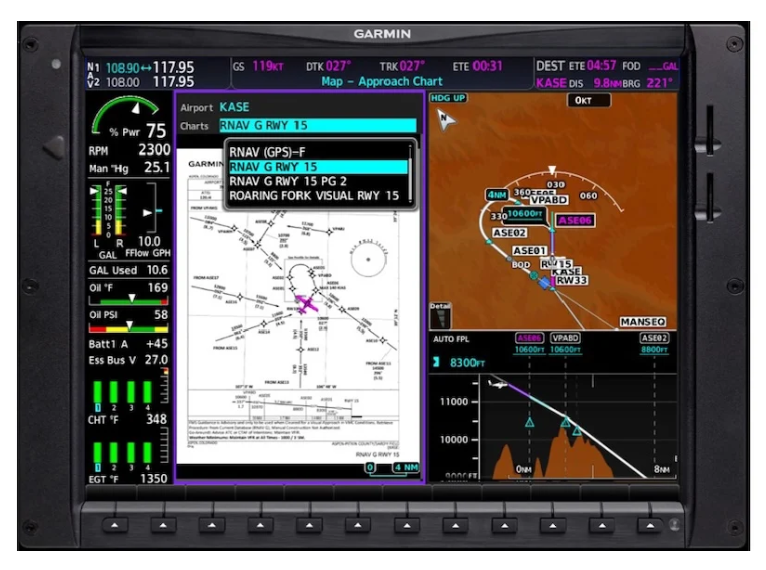766x570 pixels.
Task: Click the ASE06 box in flight plan profile
Action: point(530,338)
